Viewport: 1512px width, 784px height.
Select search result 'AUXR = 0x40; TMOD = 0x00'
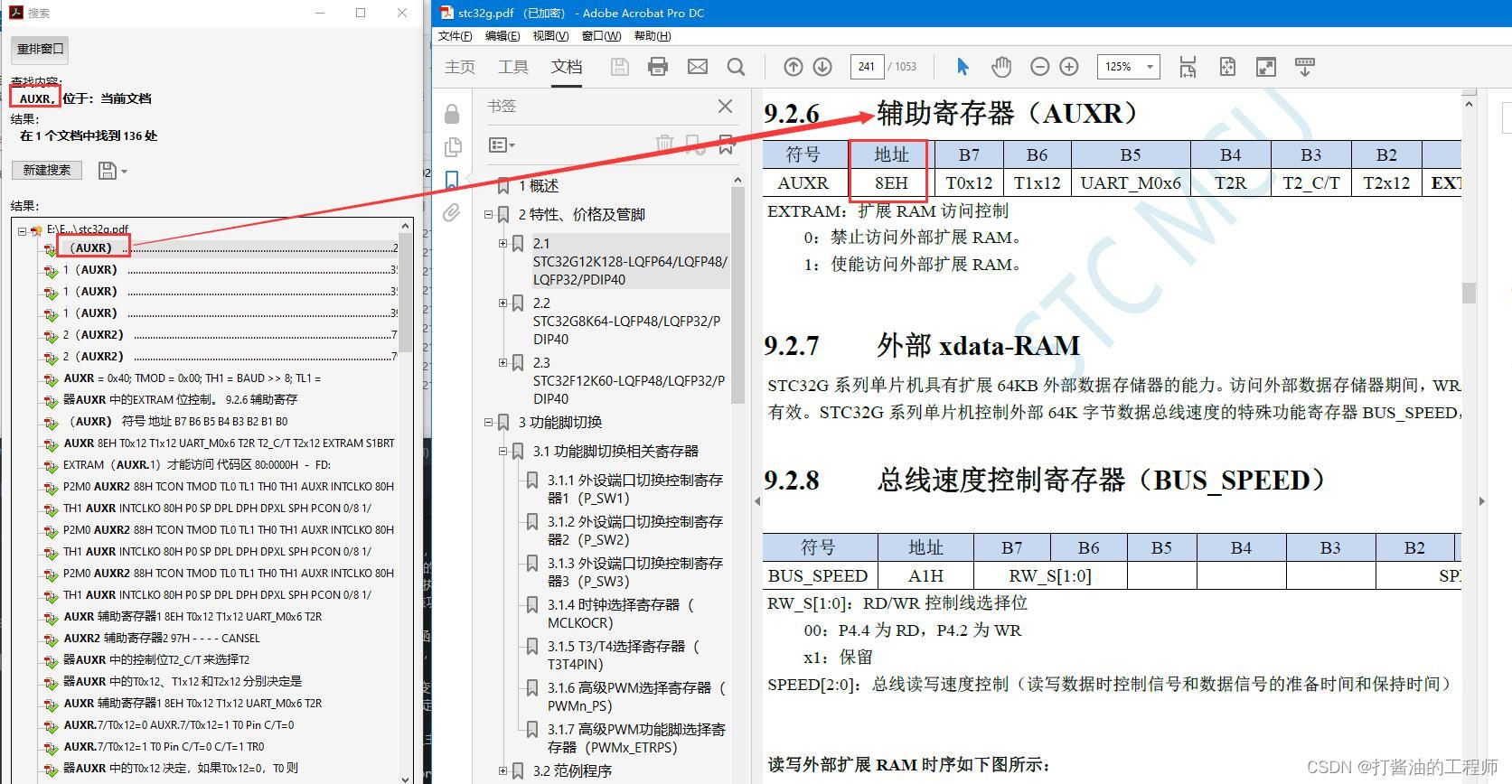pos(192,378)
